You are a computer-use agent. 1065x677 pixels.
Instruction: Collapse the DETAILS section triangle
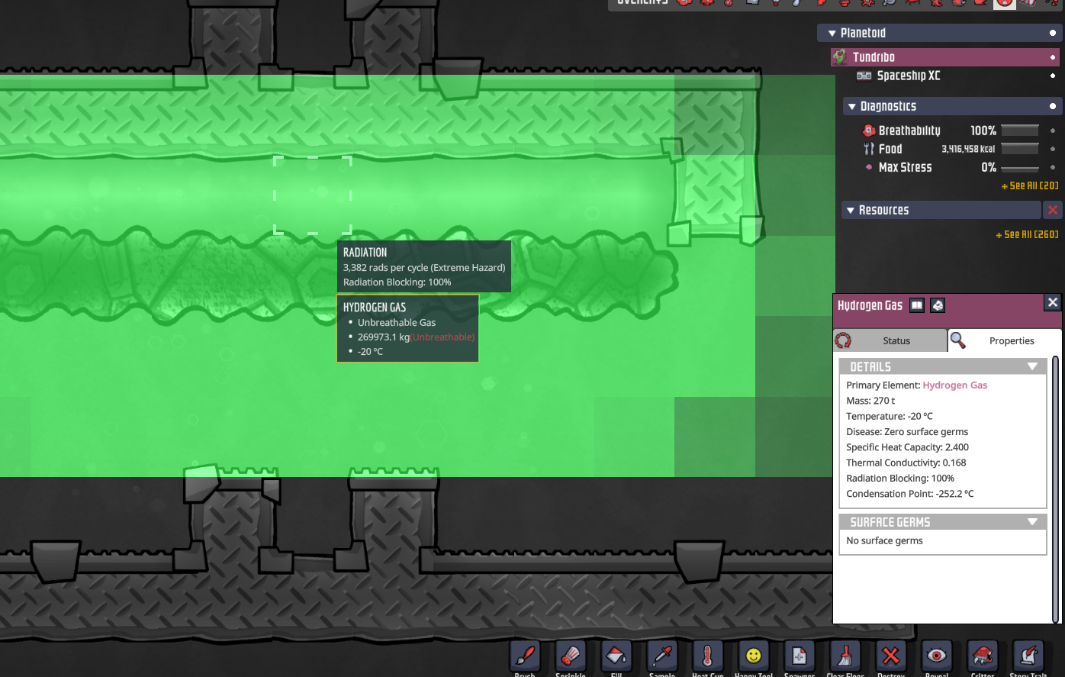point(1032,367)
